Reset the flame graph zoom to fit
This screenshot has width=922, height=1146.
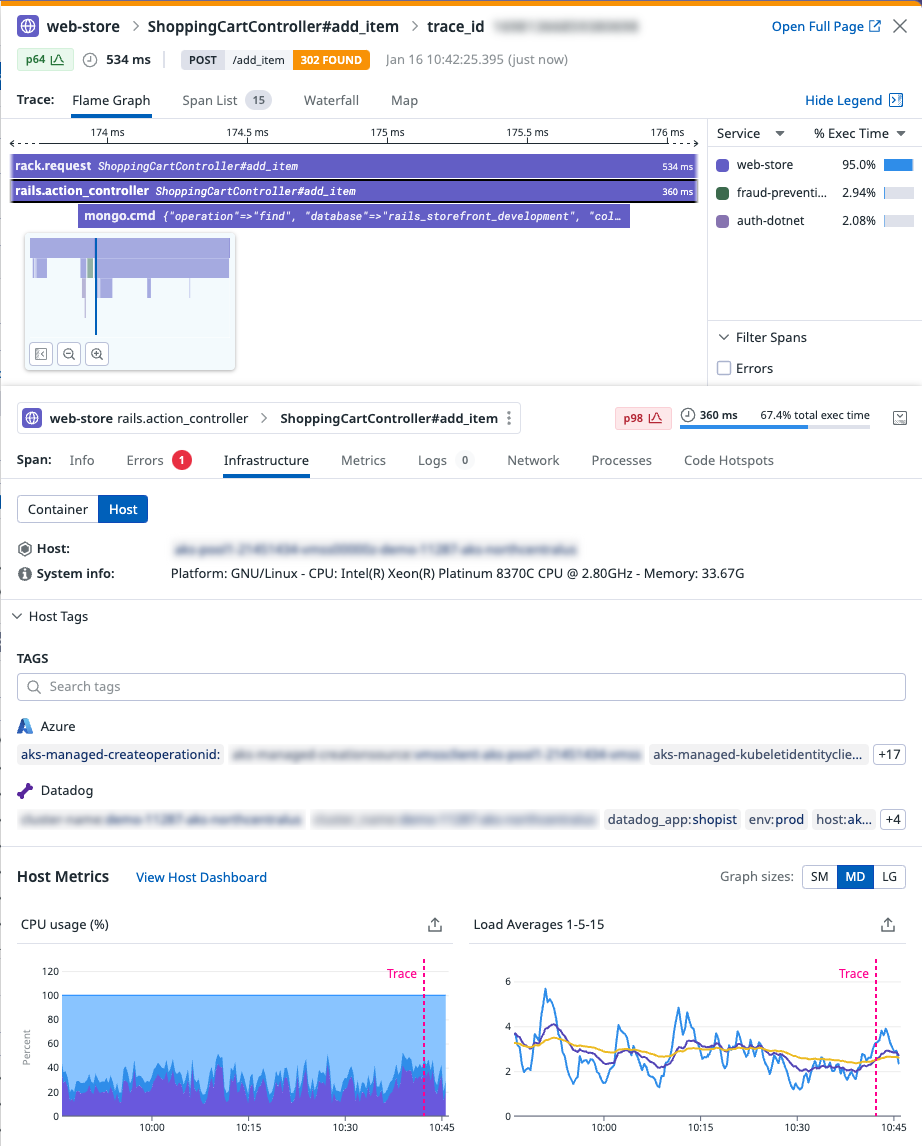click(41, 354)
